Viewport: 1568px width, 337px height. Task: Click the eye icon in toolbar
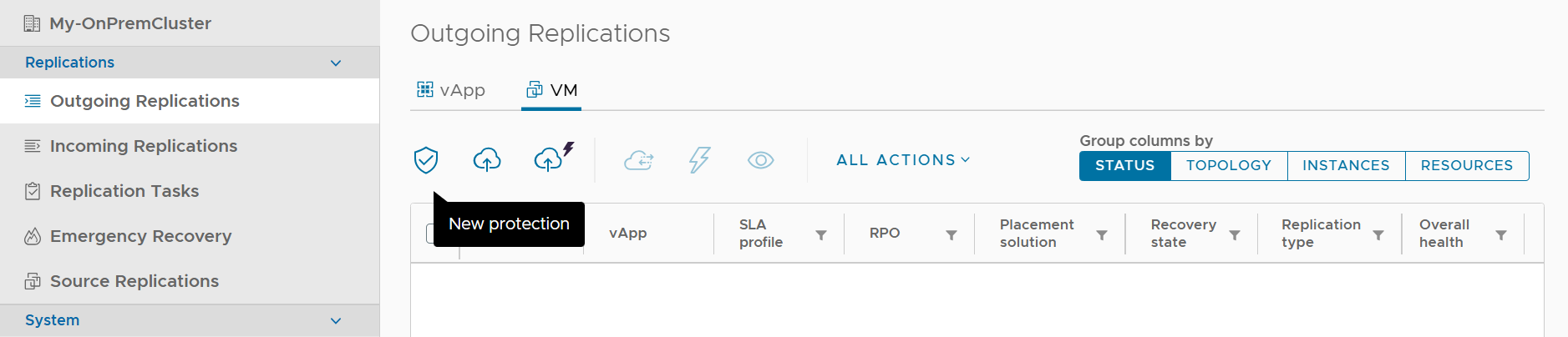(x=760, y=159)
